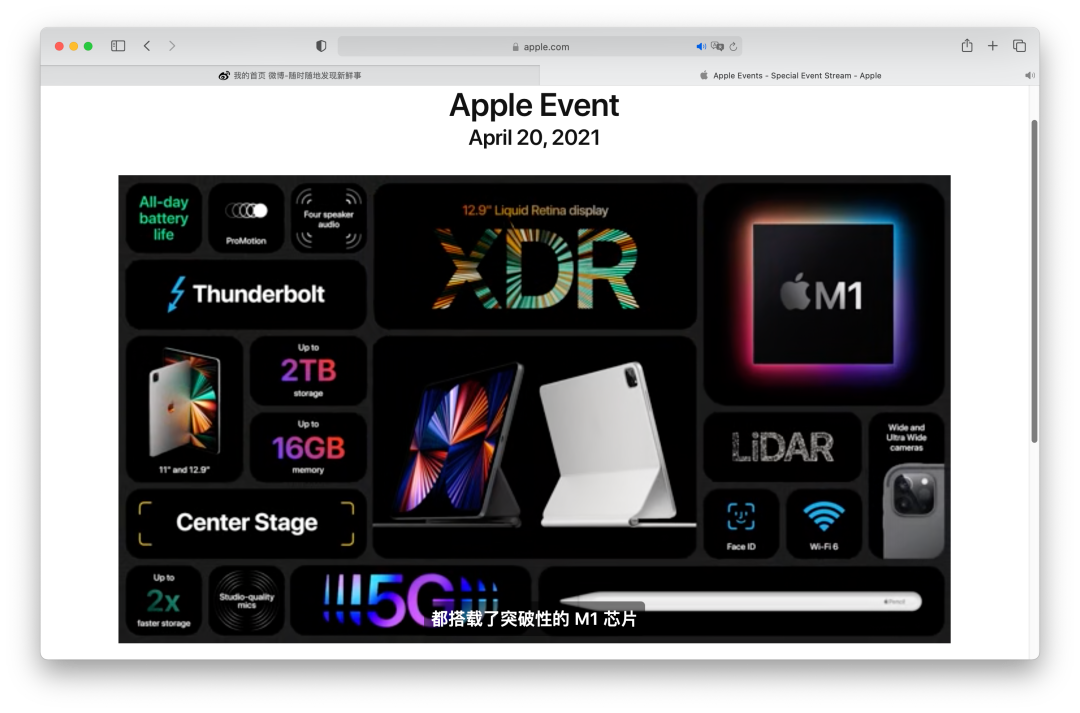Screen dimensions: 1080x713
Task: Click the Wi-Fi 6 tile in the video
Action: (x=824, y=524)
